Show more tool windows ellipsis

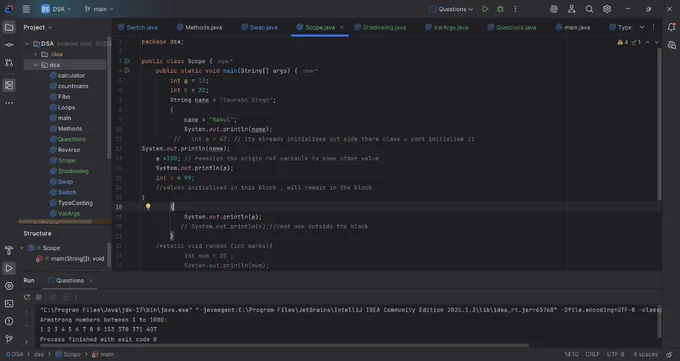click(x=9, y=103)
